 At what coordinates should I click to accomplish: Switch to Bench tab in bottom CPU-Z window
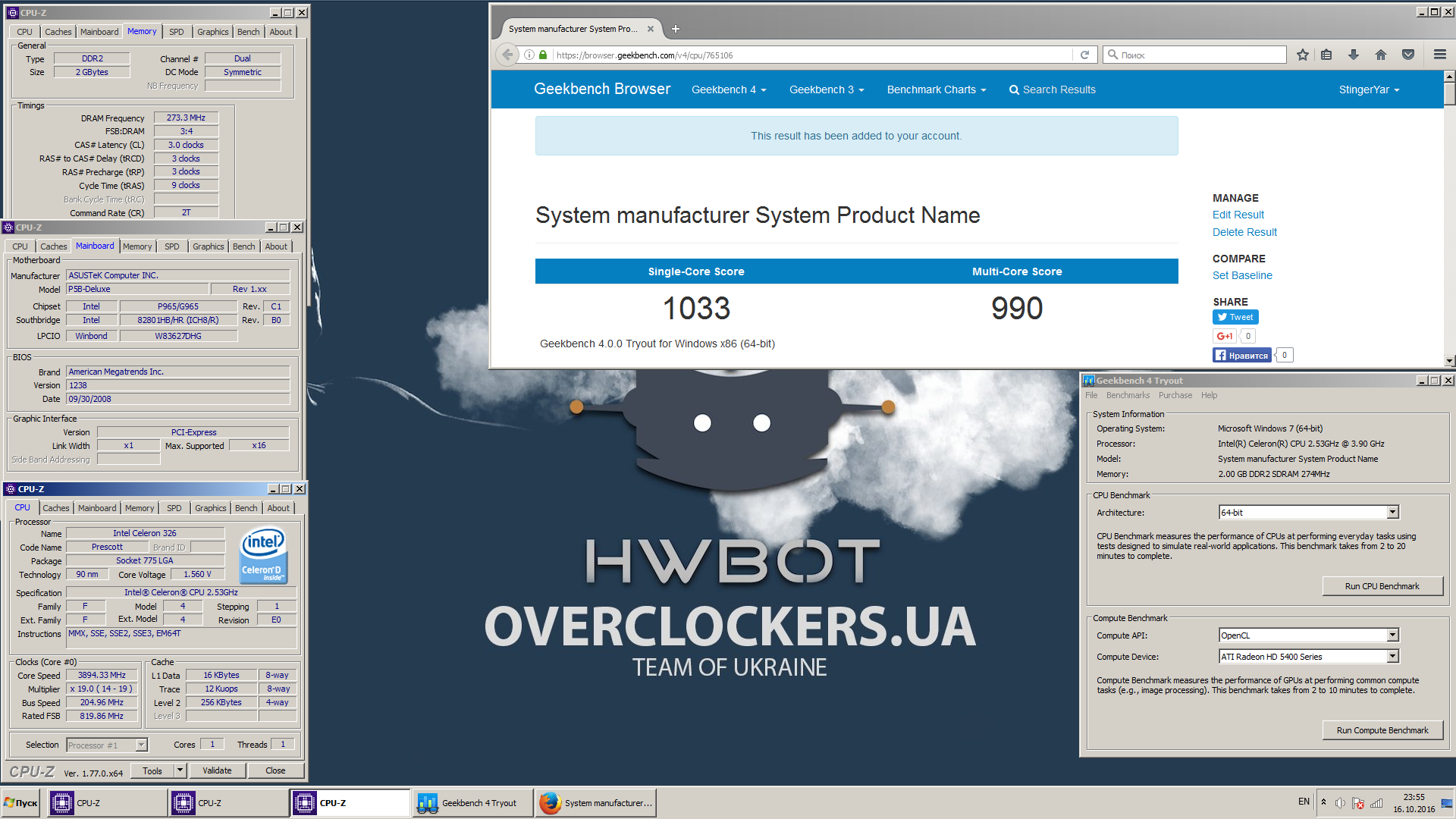tap(246, 508)
